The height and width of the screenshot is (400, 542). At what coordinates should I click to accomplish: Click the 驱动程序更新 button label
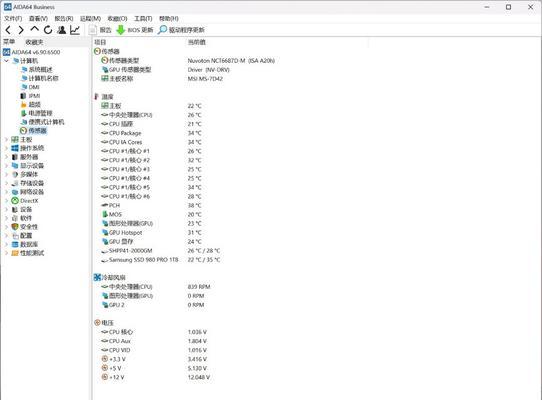point(187,30)
